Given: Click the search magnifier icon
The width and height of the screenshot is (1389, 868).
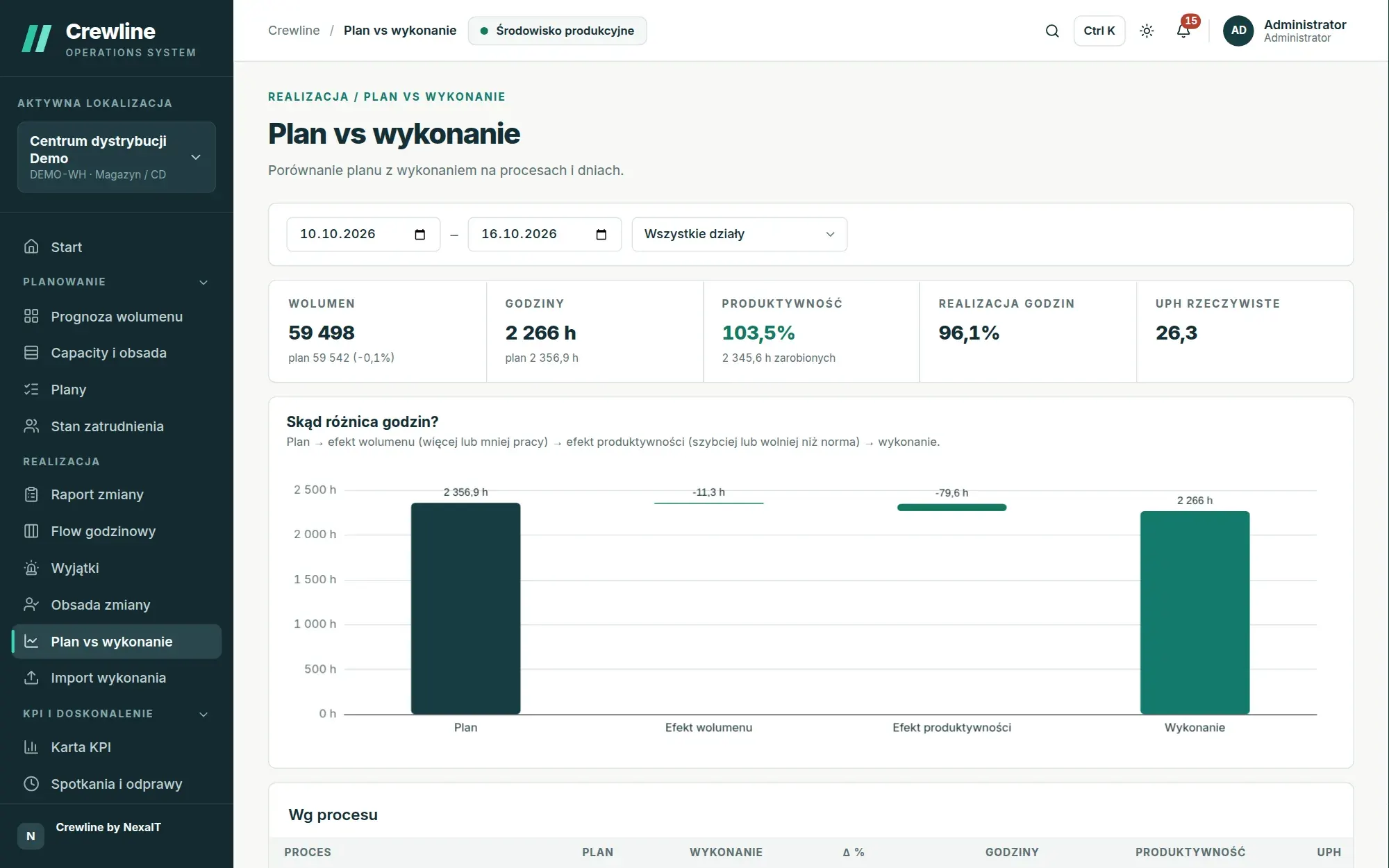Looking at the screenshot, I should (x=1052, y=31).
